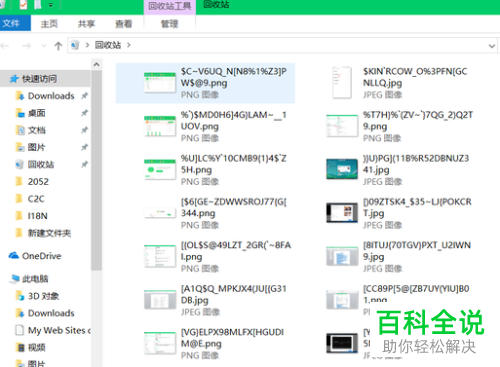Open 图片 in quick access
This screenshot has width=500, height=367.
point(36,147)
